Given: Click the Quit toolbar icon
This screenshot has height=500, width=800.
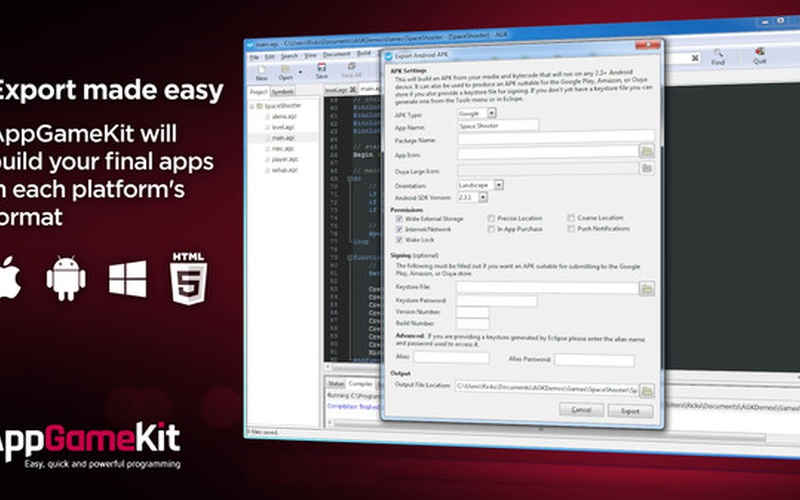Looking at the screenshot, I should click(x=759, y=53).
